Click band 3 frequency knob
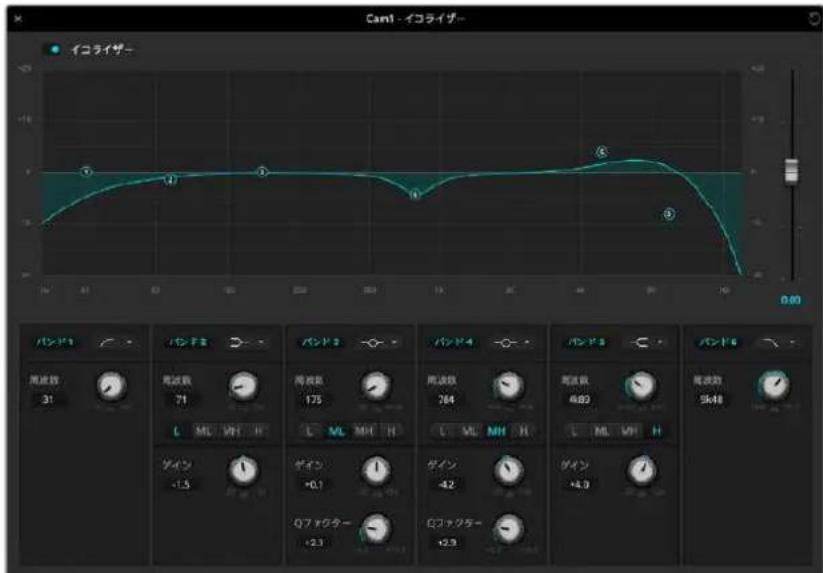The image size is (823, 573). (376, 386)
